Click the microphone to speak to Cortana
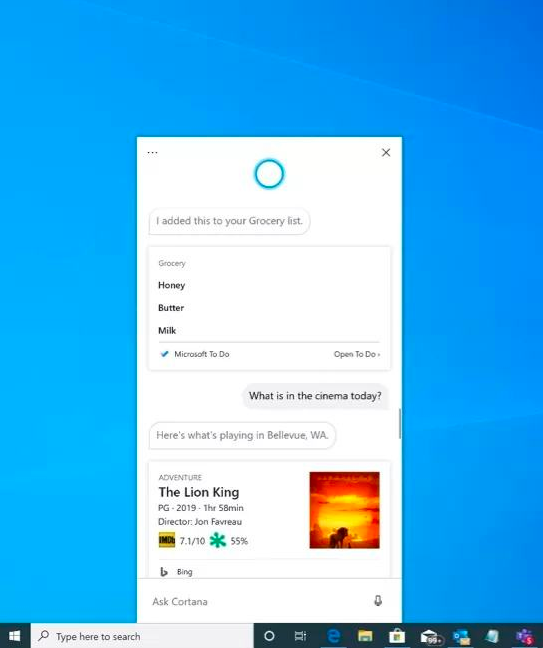This screenshot has width=543, height=648. 378,600
